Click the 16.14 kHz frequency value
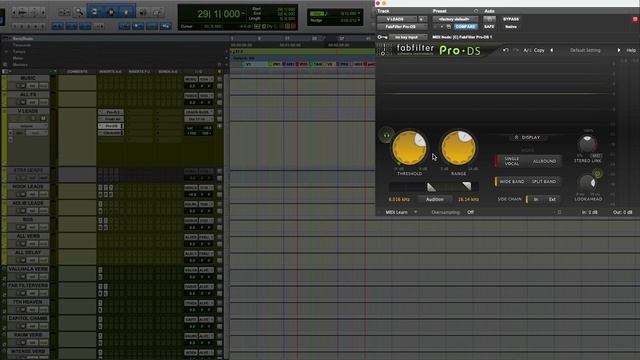 468,200
